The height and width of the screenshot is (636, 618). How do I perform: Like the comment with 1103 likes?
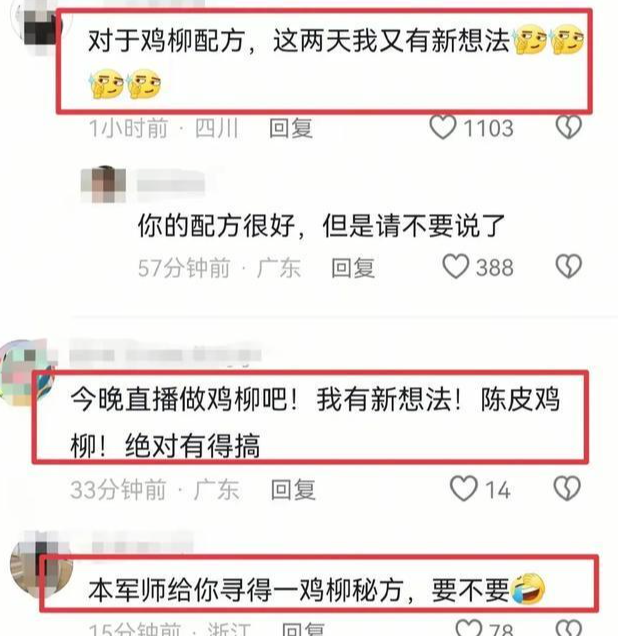(442, 127)
